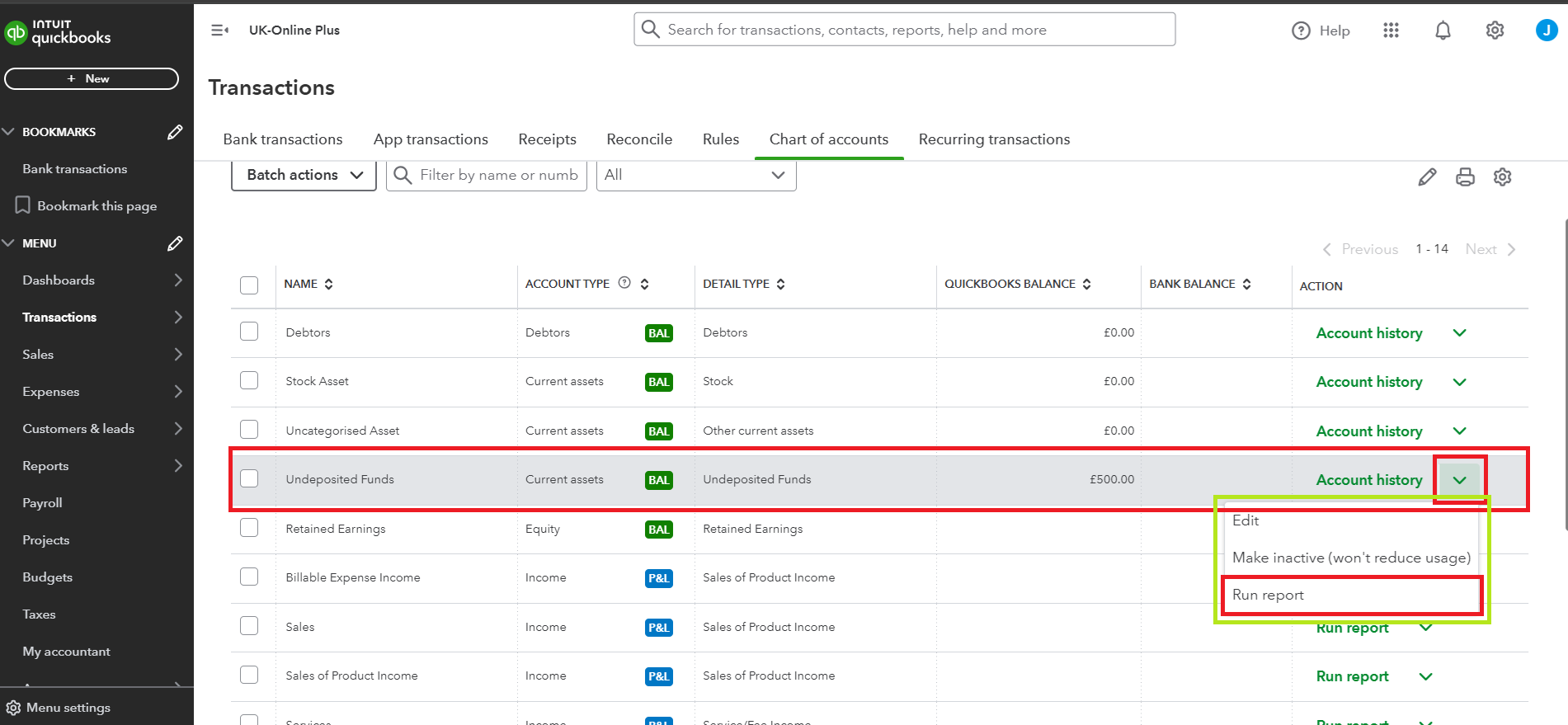Sort by Name column

328,284
